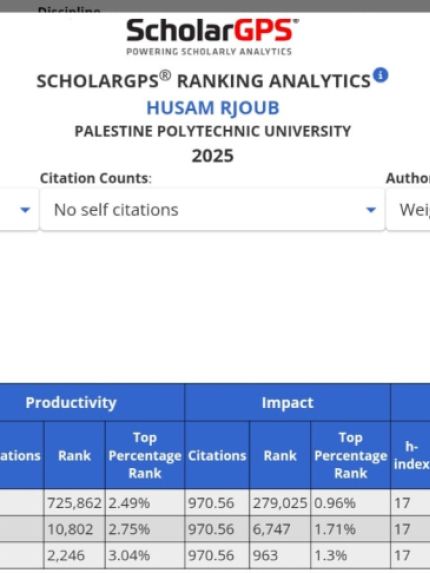Select the 725,862 rank cell
This screenshot has width=430, height=573.
[x=75, y=503]
